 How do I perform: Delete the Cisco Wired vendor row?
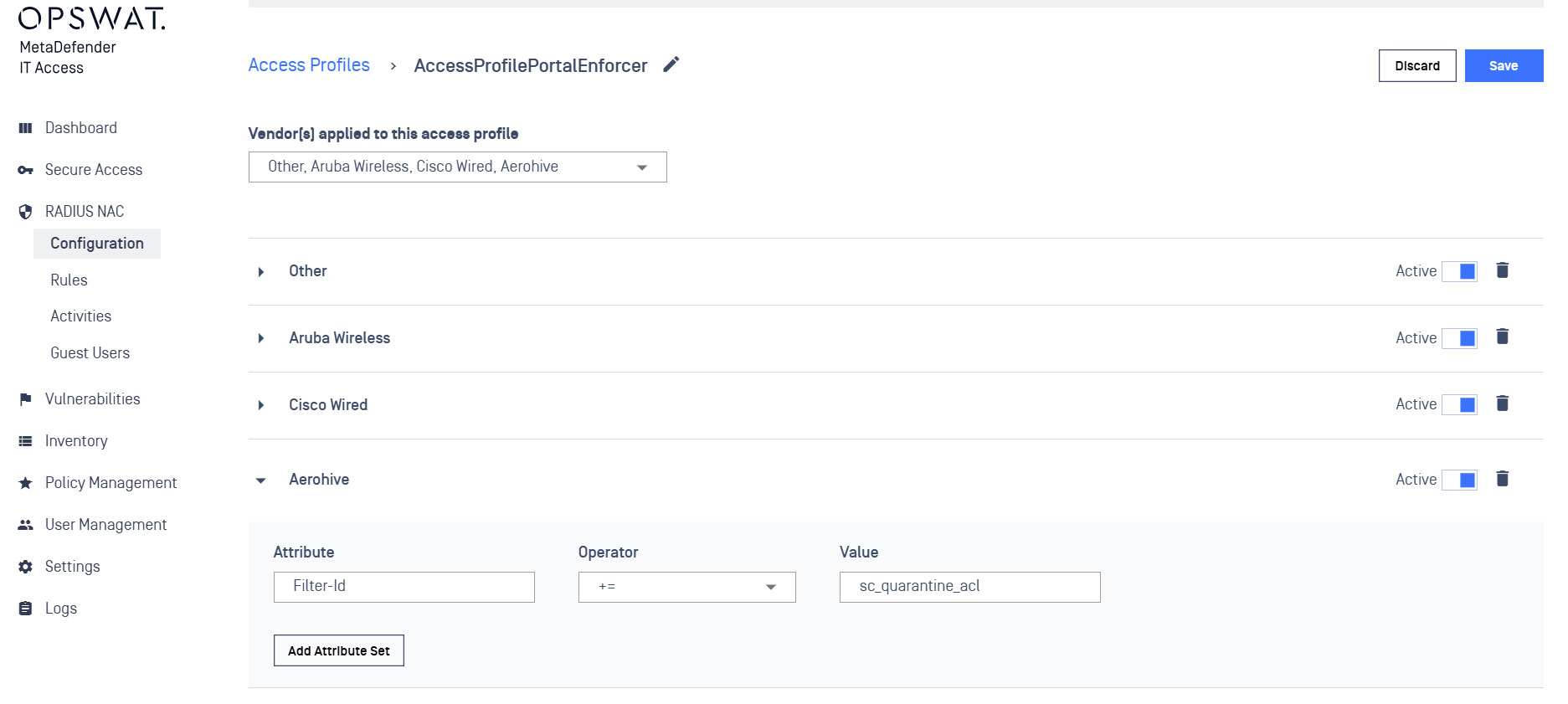tap(1503, 403)
